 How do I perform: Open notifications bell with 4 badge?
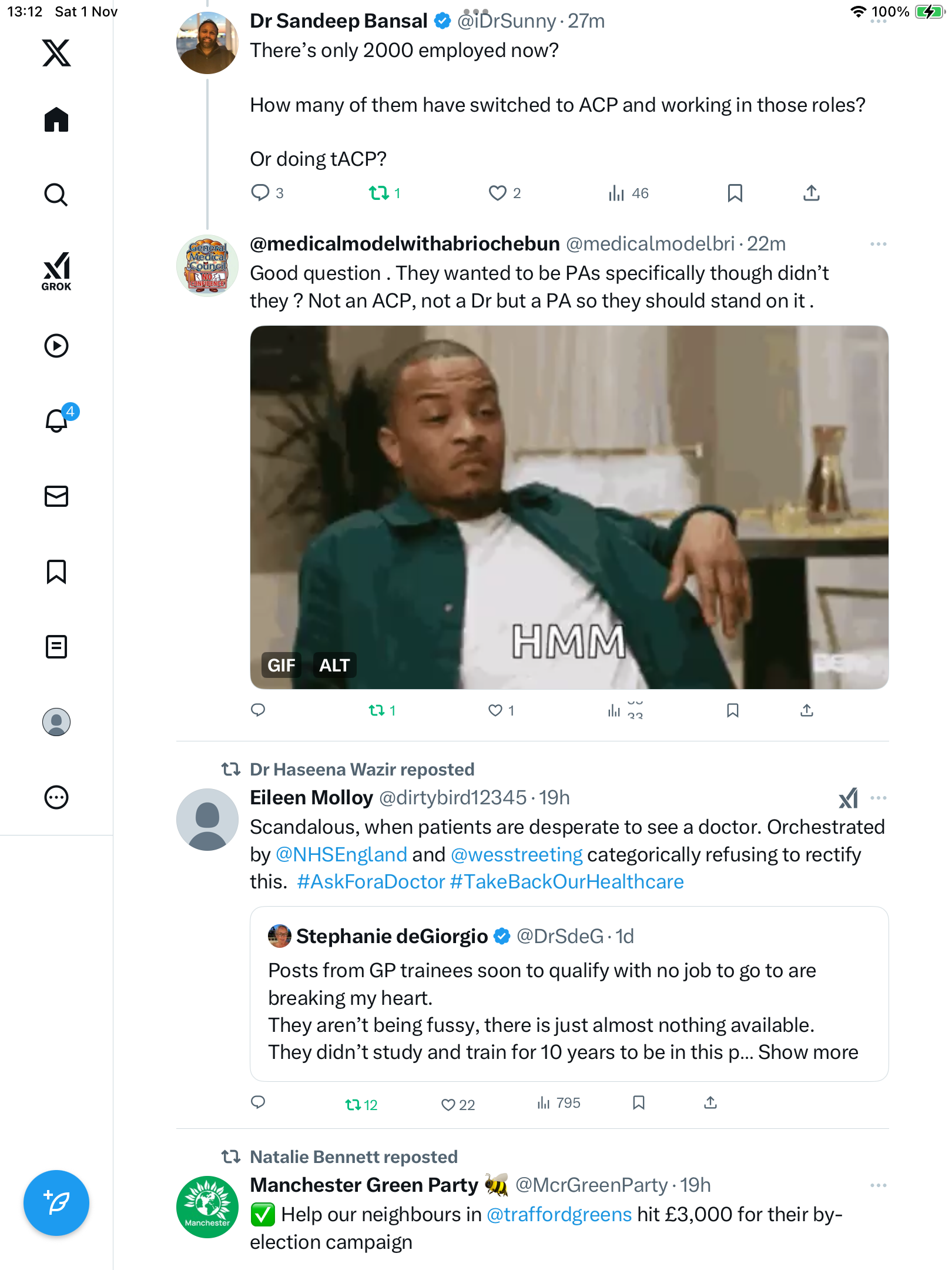(57, 420)
